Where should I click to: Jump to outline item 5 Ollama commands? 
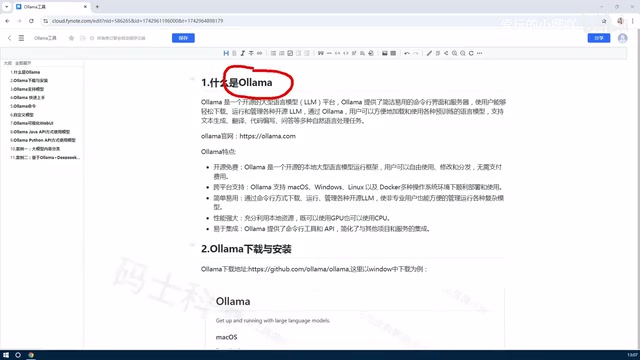[x=23, y=106]
